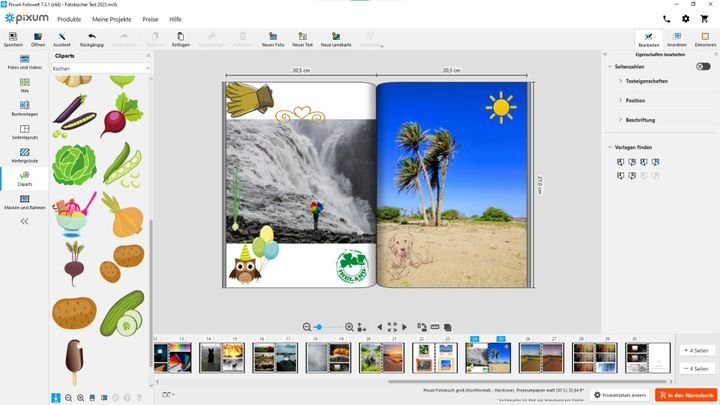Image resolution: width=720 pixels, height=405 pixels.
Task: Click the ruler display icon below the editor
Action: click(x=435, y=327)
